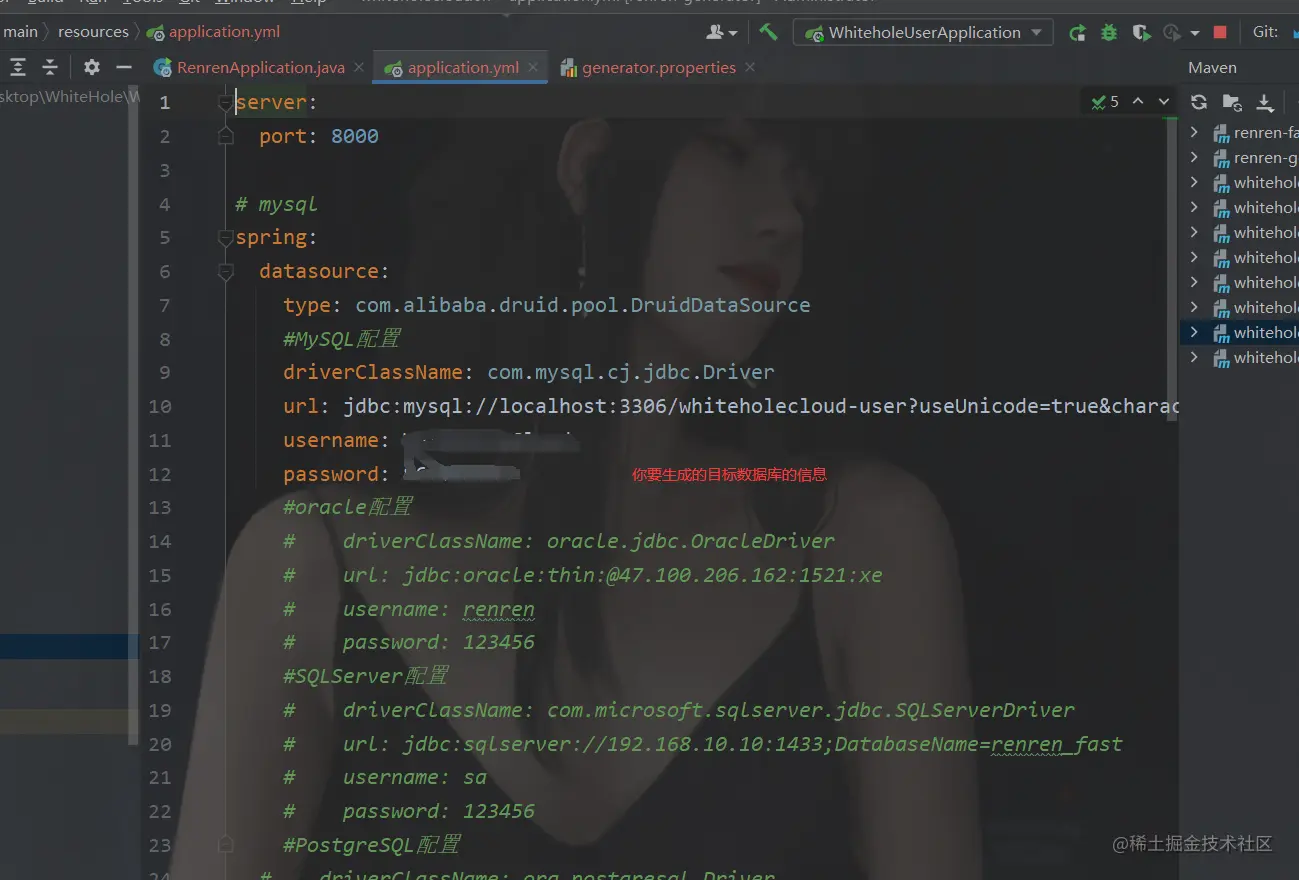Click the password key on line 12

(x=331, y=474)
